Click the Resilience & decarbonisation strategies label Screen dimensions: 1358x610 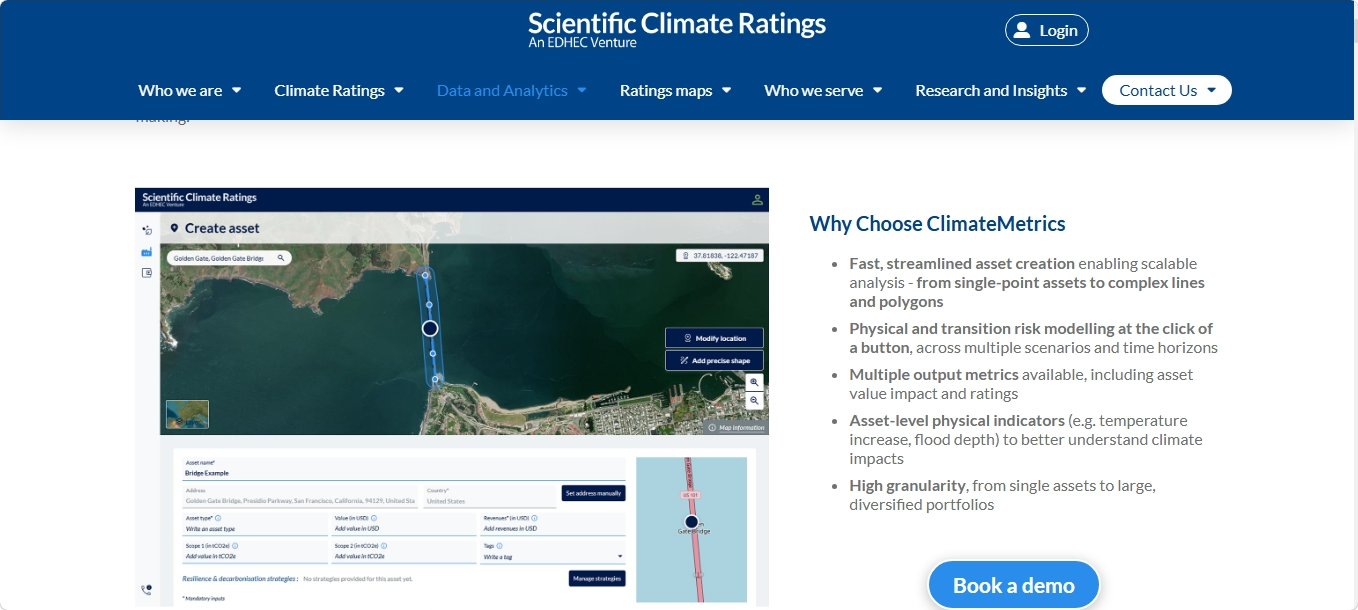point(240,579)
